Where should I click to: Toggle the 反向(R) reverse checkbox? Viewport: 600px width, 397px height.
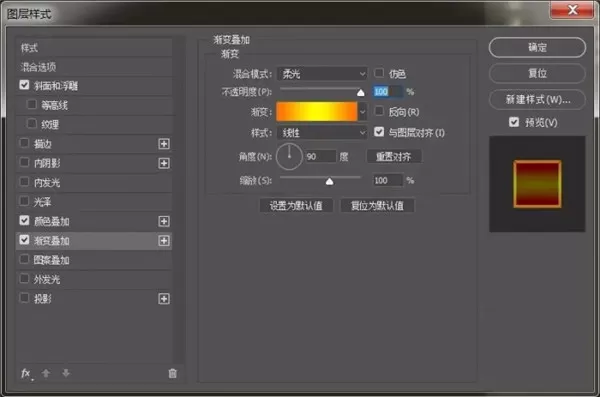click(379, 111)
